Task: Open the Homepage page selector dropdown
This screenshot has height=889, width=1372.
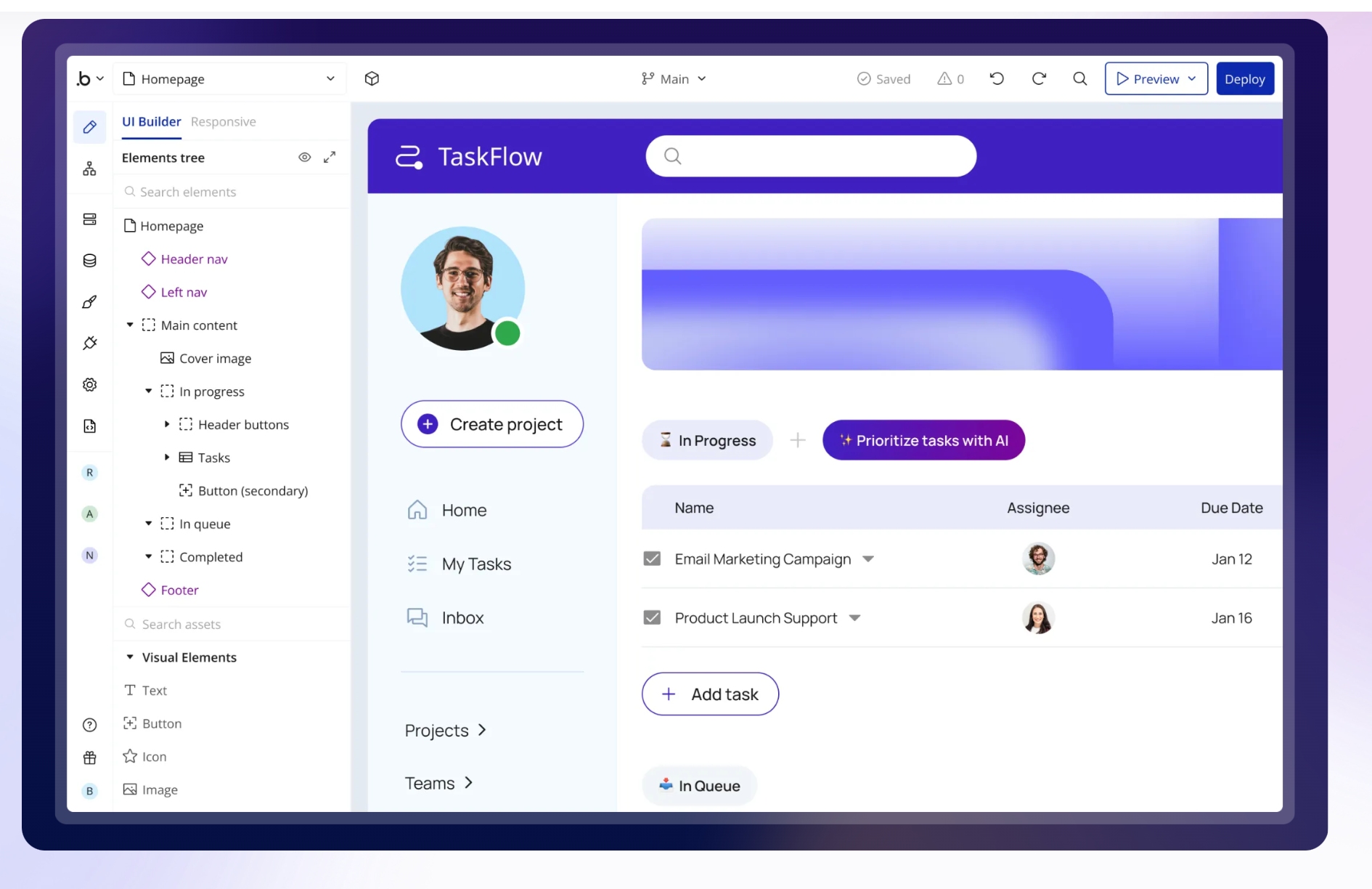Action: [x=229, y=78]
